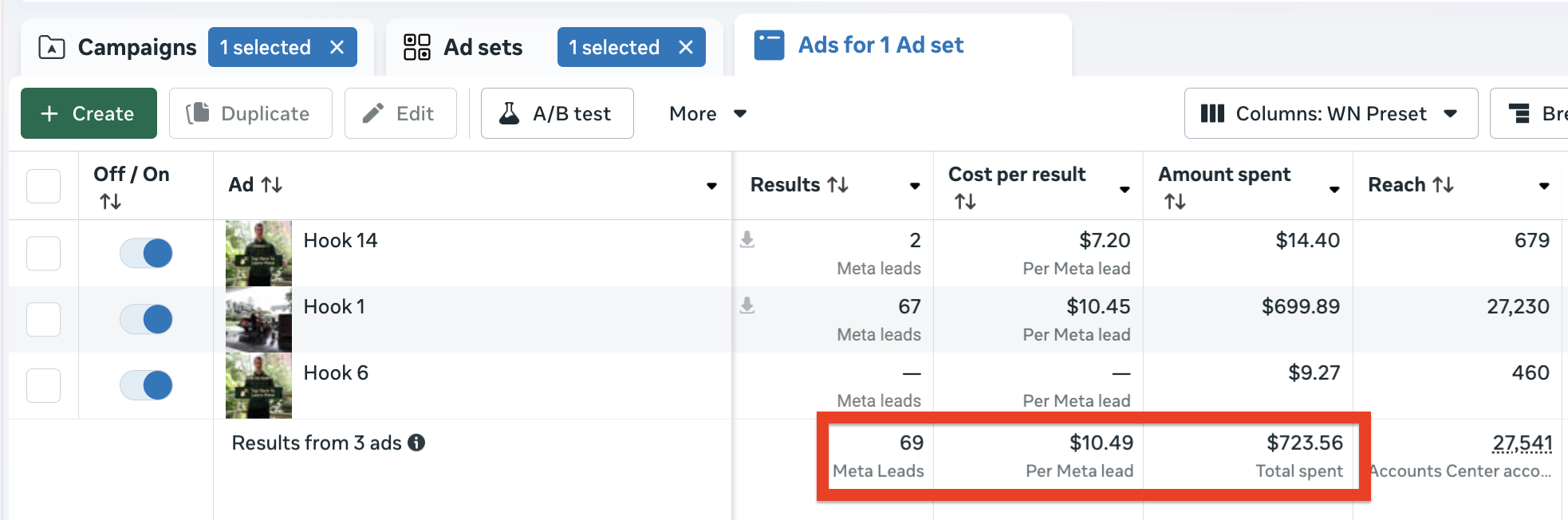Click the green Create button
Viewport: 1568px width, 520px height.
pyautogui.click(x=89, y=114)
